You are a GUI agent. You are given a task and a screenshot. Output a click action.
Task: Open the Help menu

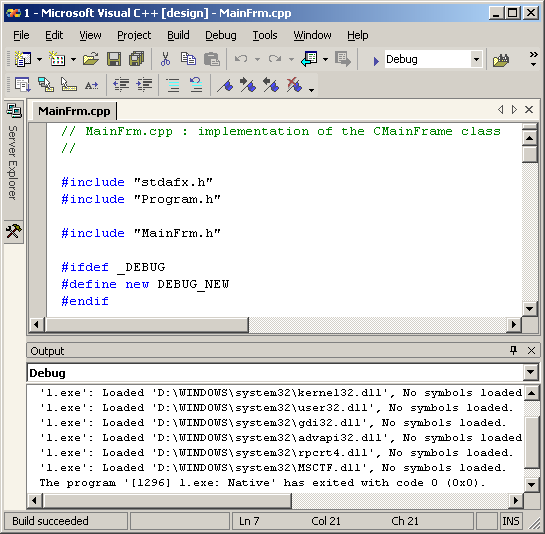[358, 35]
